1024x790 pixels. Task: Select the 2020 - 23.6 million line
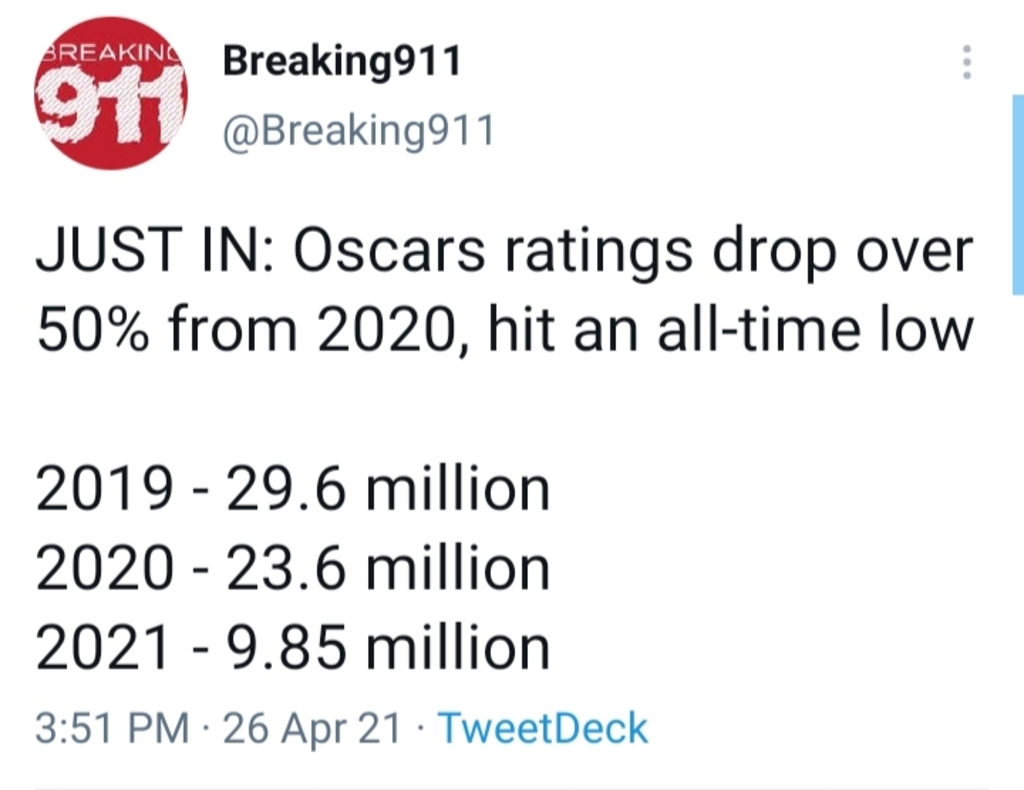coord(293,569)
